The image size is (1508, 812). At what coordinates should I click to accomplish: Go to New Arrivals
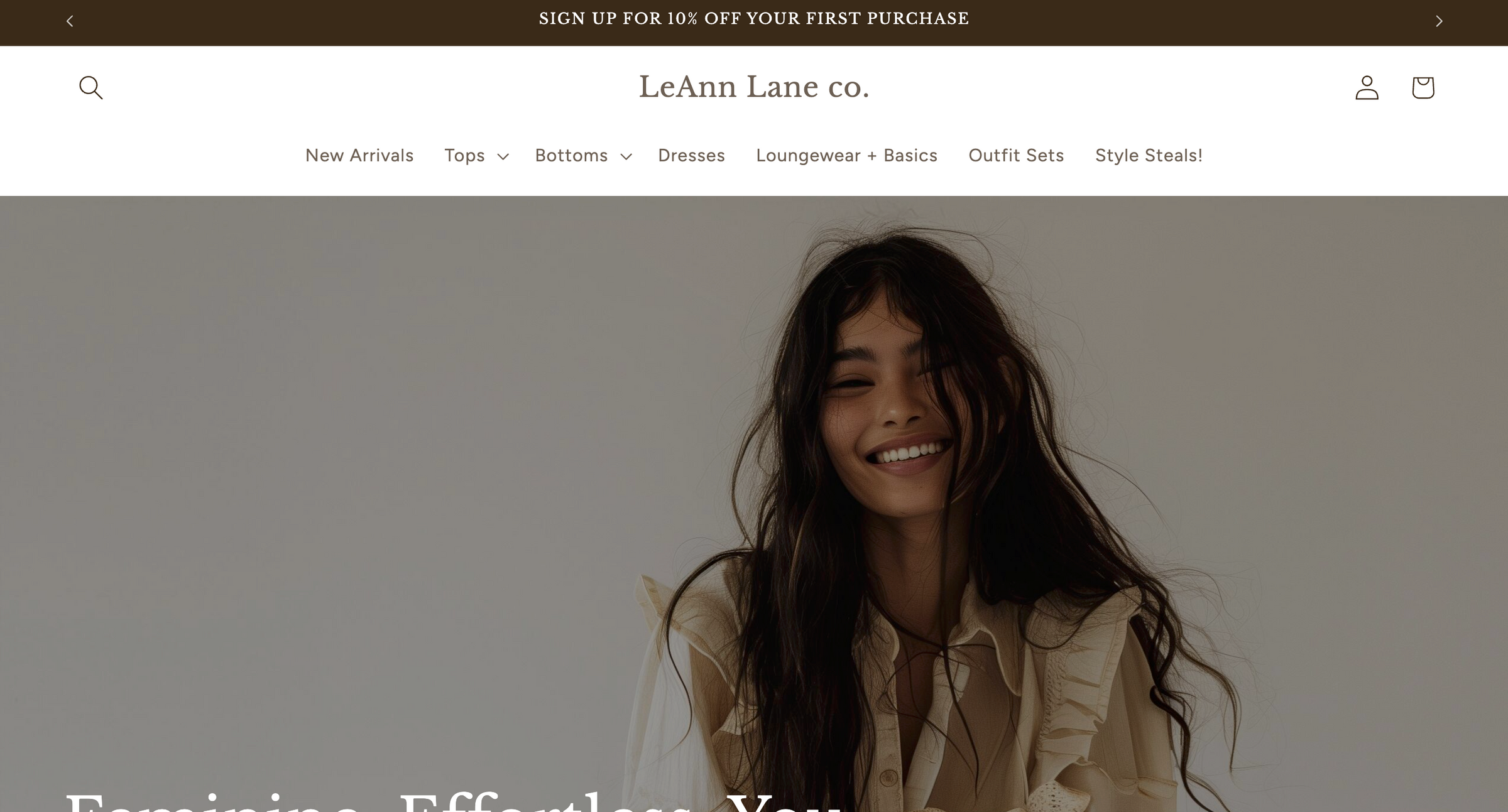(359, 155)
